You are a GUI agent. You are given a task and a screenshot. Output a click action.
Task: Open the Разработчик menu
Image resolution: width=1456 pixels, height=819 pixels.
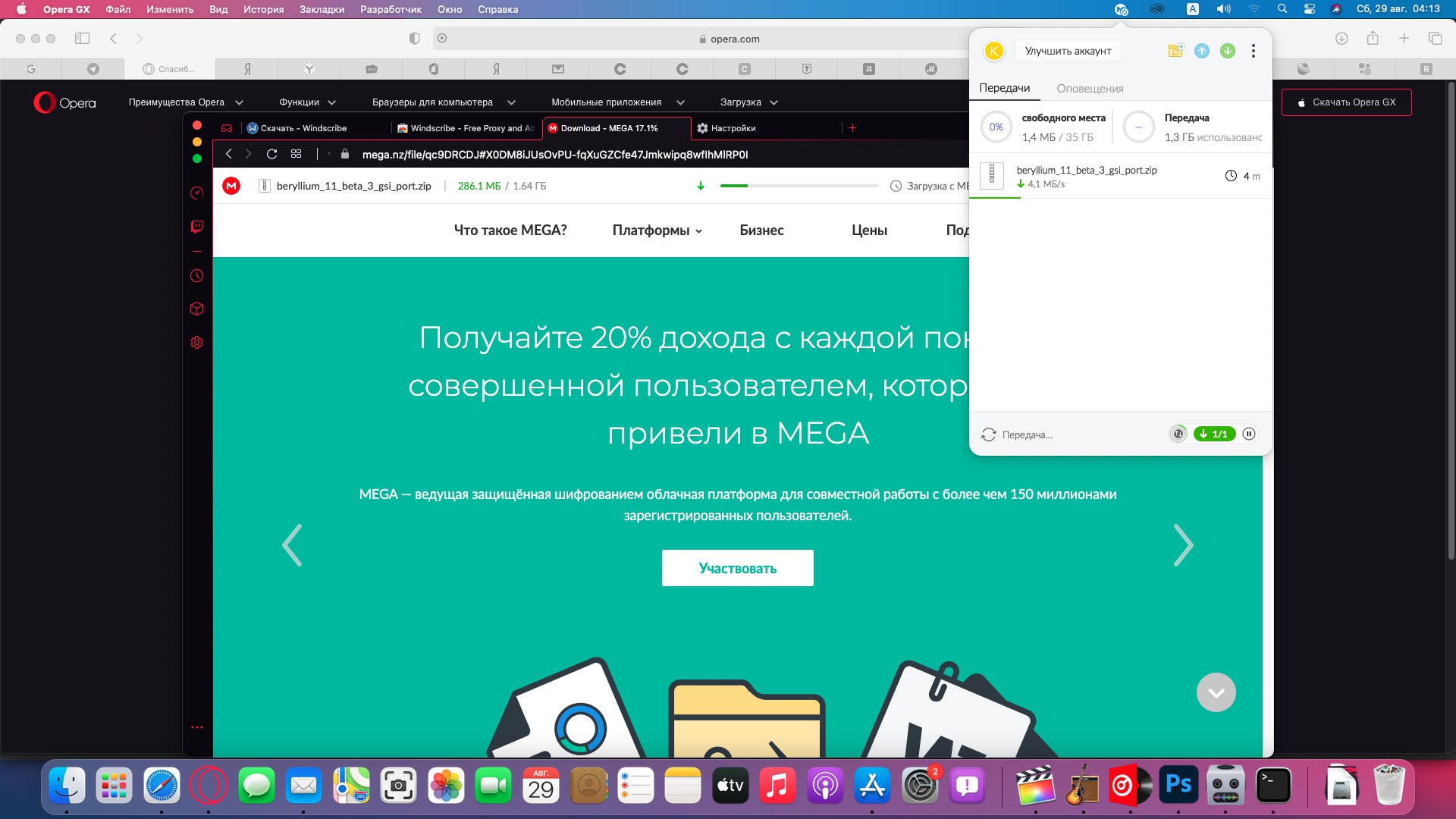(391, 9)
